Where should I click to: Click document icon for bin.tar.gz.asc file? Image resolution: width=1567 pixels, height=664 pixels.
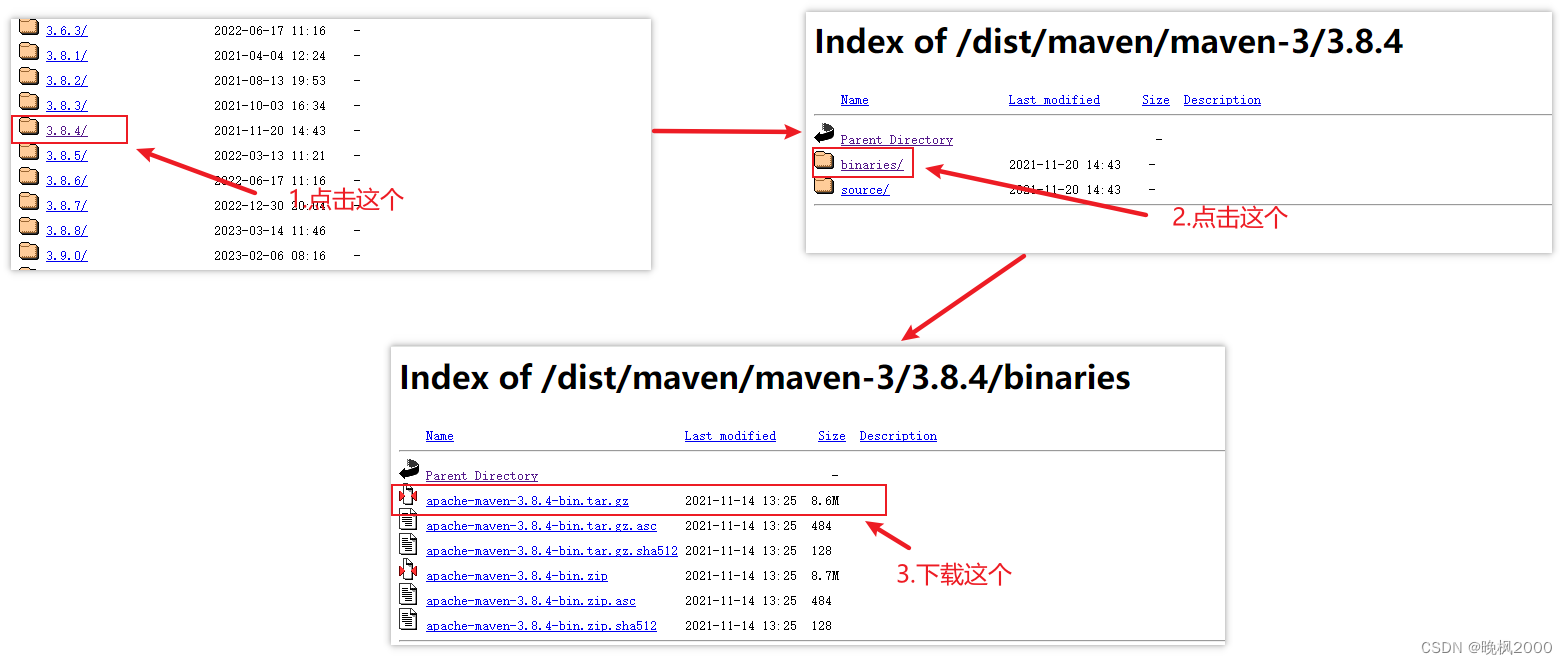tap(408, 521)
